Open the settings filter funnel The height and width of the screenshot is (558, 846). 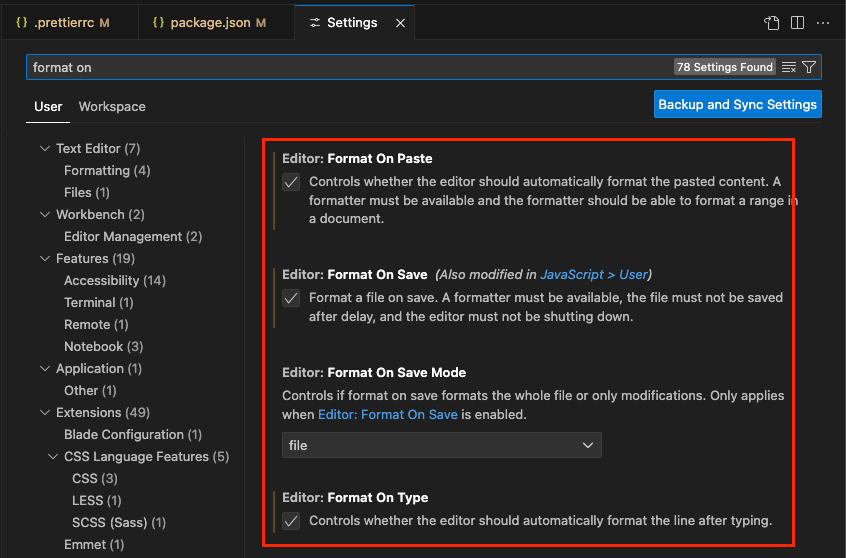(809, 67)
